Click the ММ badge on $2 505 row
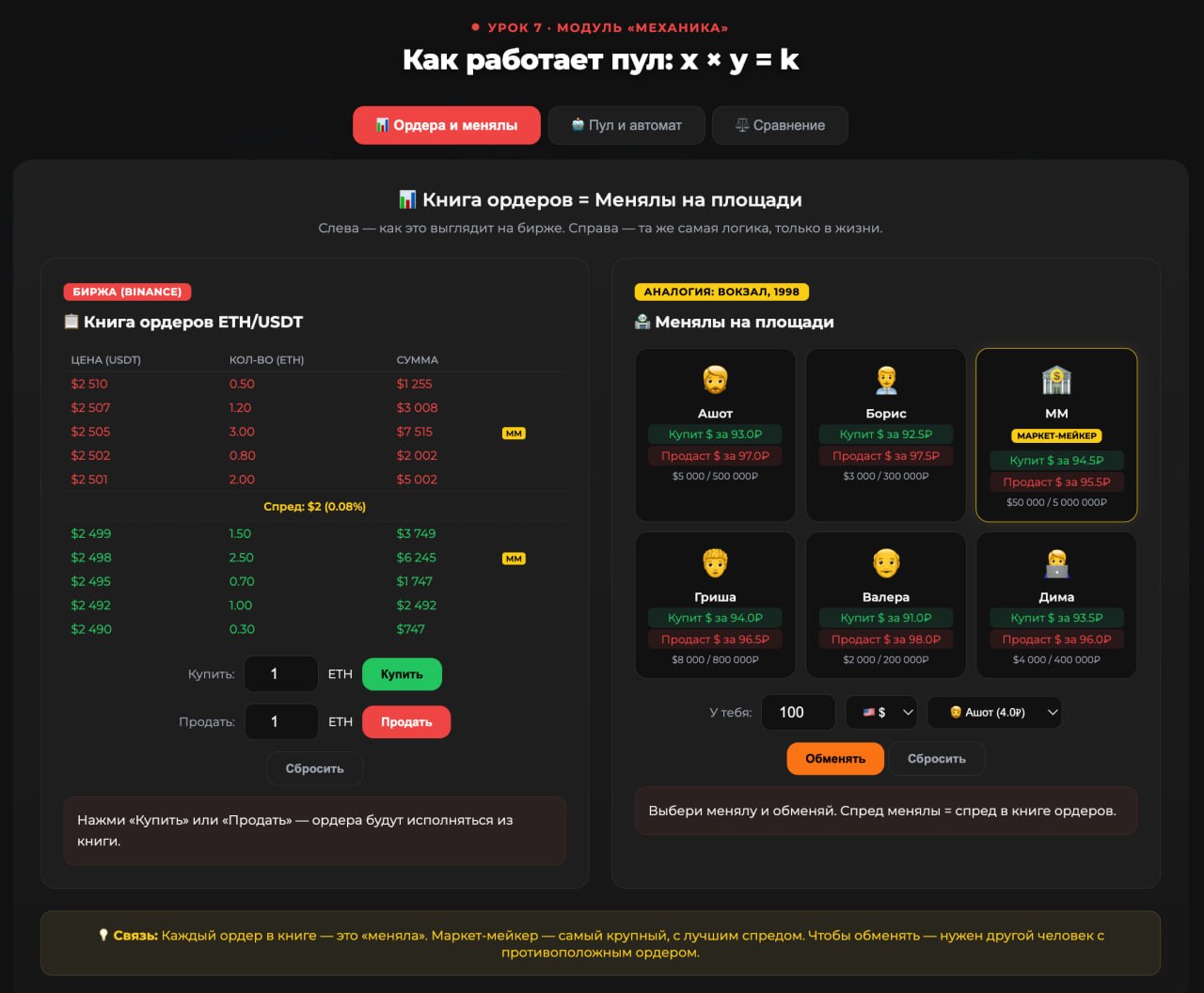 click(514, 433)
